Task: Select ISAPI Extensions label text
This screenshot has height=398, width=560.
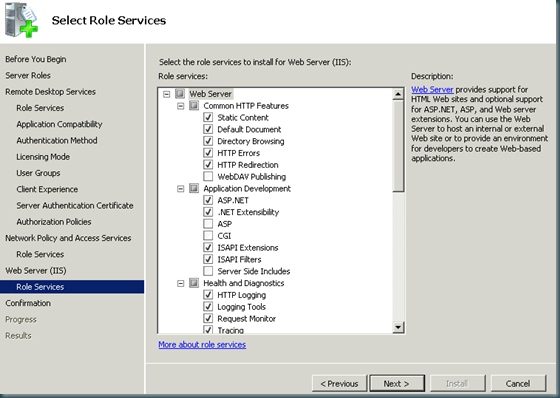Action: 248,248
